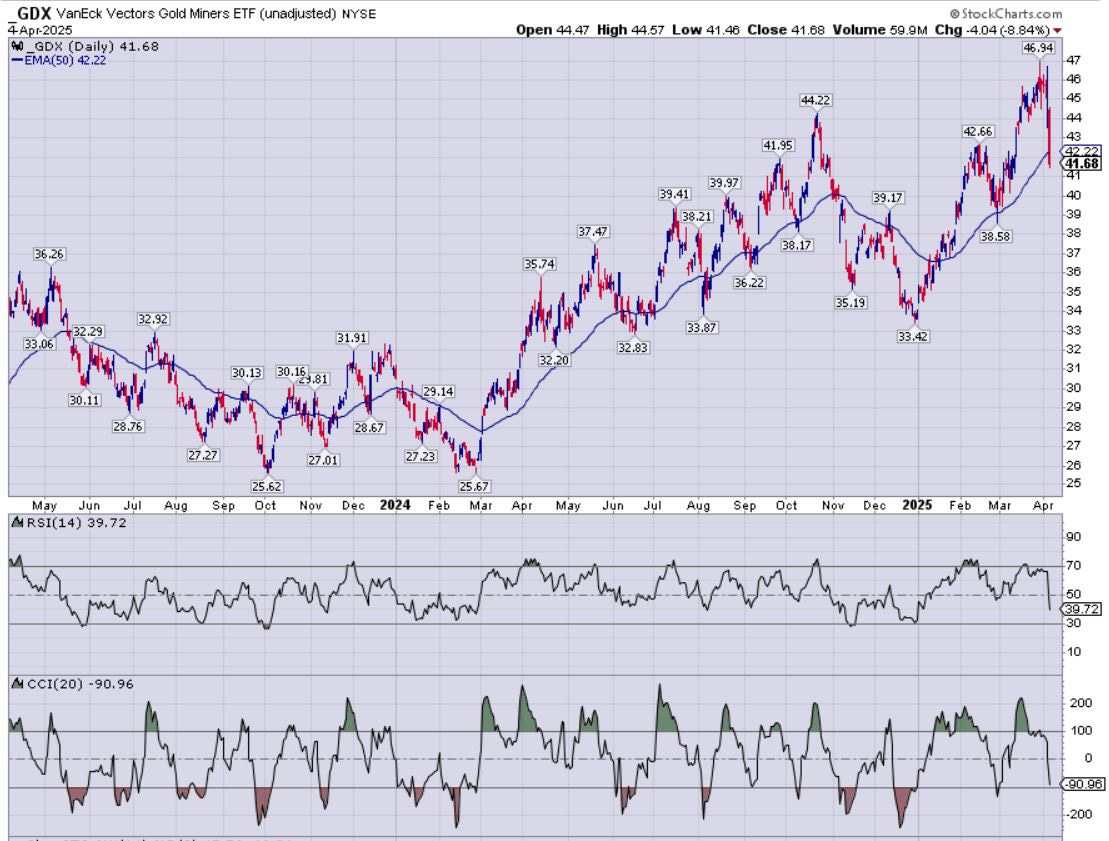Click the 25.67 low price label

pyautogui.click(x=474, y=486)
